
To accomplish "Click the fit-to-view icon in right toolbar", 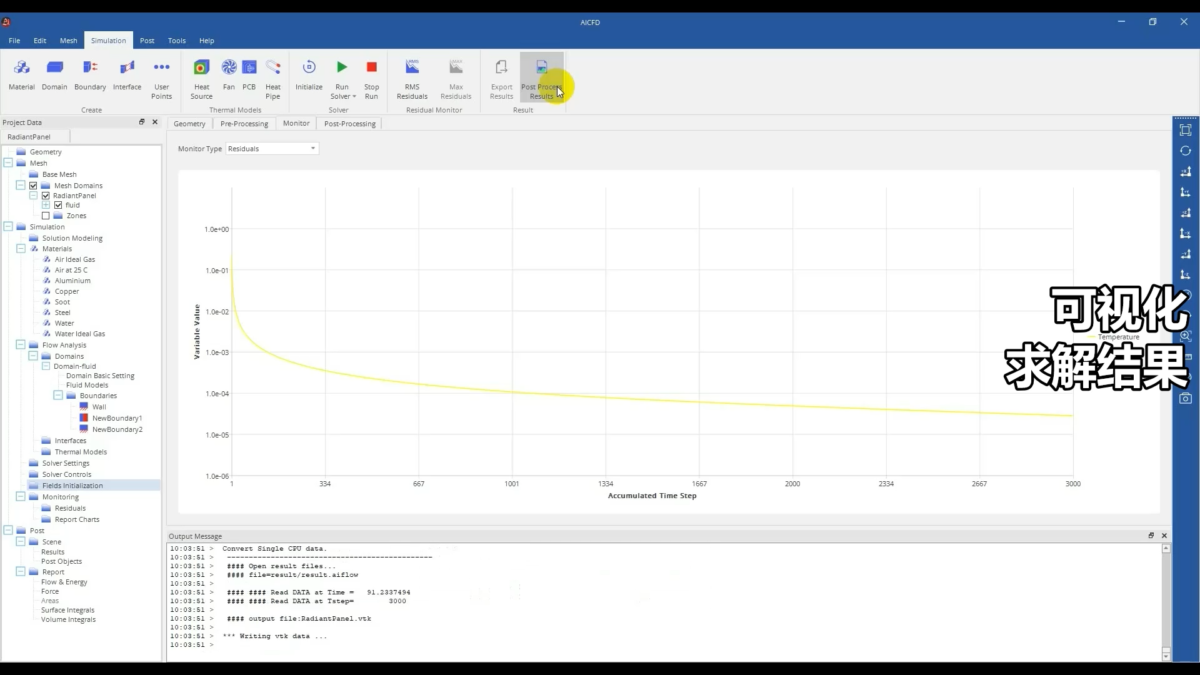I will pos(1185,129).
